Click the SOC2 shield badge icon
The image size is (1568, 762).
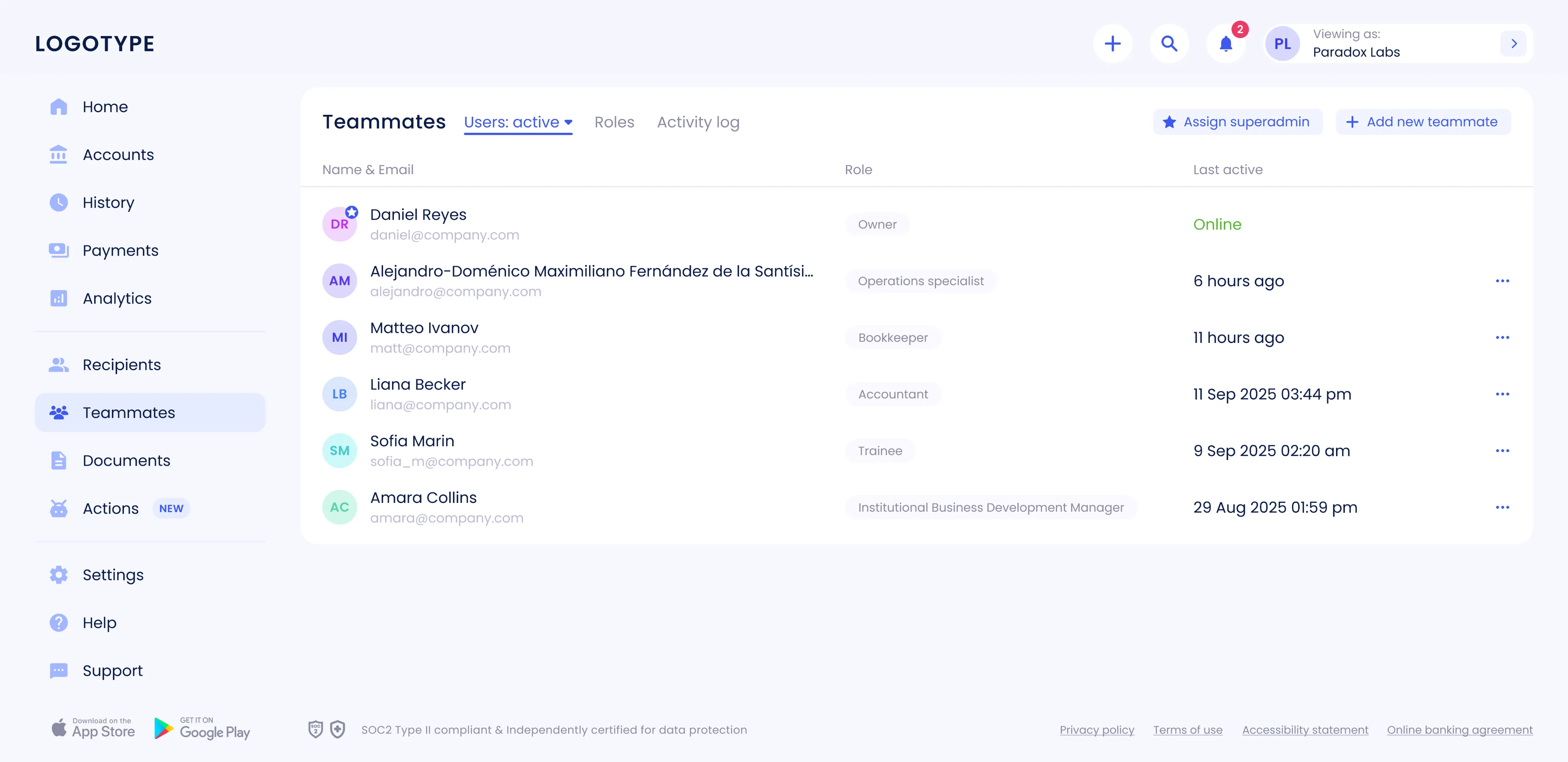click(315, 729)
